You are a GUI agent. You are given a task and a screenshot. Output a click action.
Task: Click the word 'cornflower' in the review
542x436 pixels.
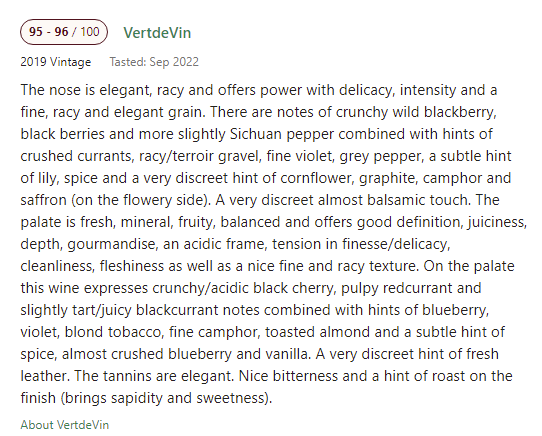(x=317, y=178)
